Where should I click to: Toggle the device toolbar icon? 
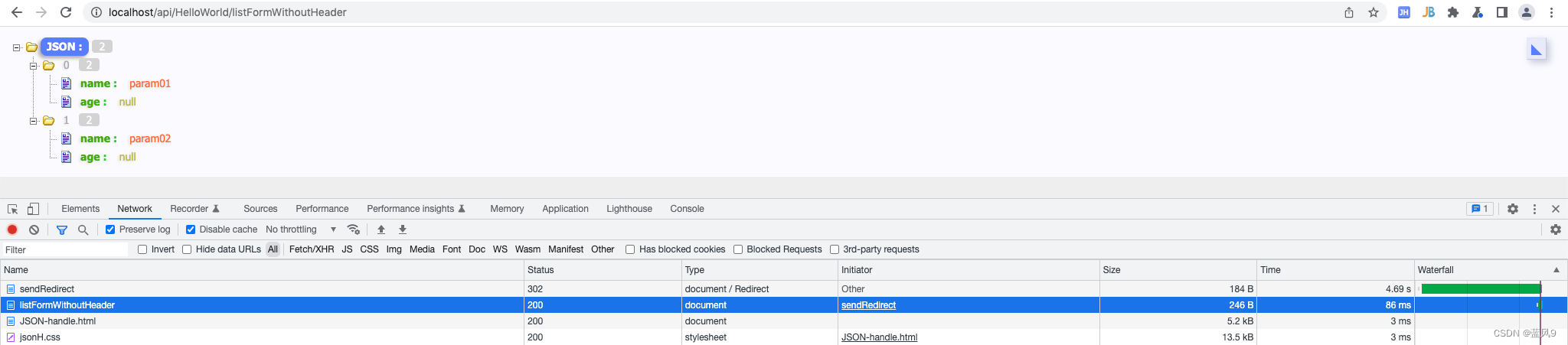click(33, 209)
